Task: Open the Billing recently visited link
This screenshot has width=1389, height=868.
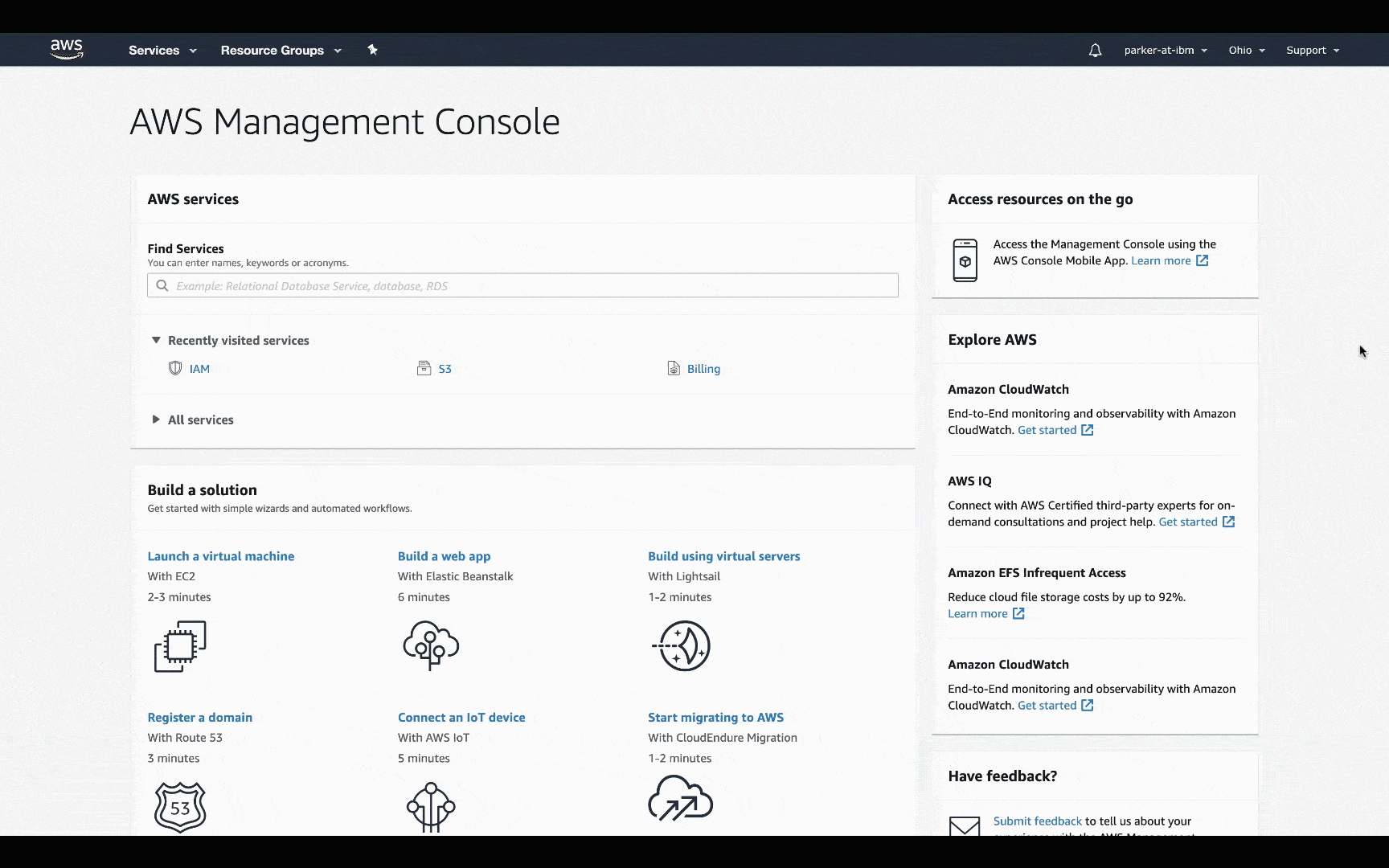Action: click(x=703, y=369)
